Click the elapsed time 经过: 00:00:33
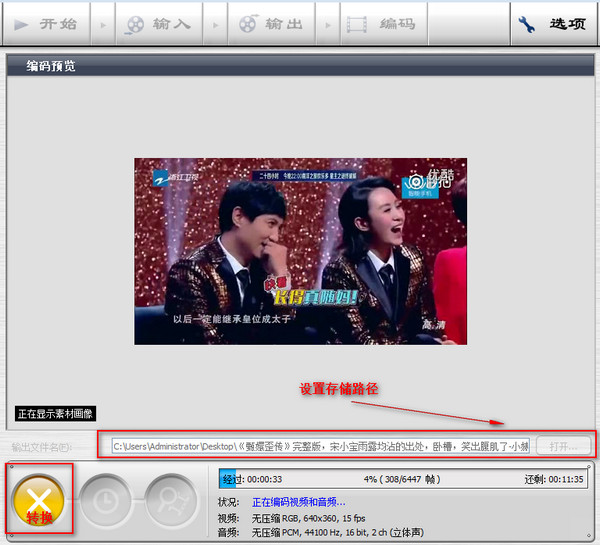Screen dimensions: 600x545 coord(252,479)
